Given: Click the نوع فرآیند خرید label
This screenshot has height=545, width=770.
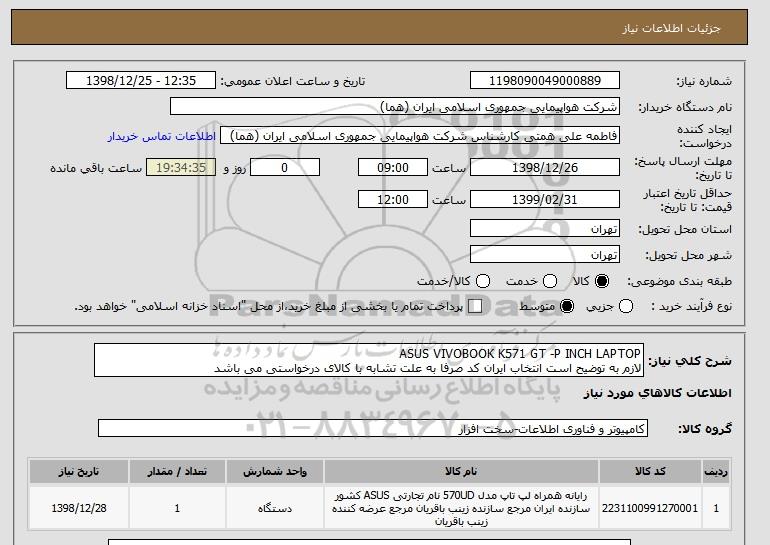Looking at the screenshot, I should (x=691, y=306).
